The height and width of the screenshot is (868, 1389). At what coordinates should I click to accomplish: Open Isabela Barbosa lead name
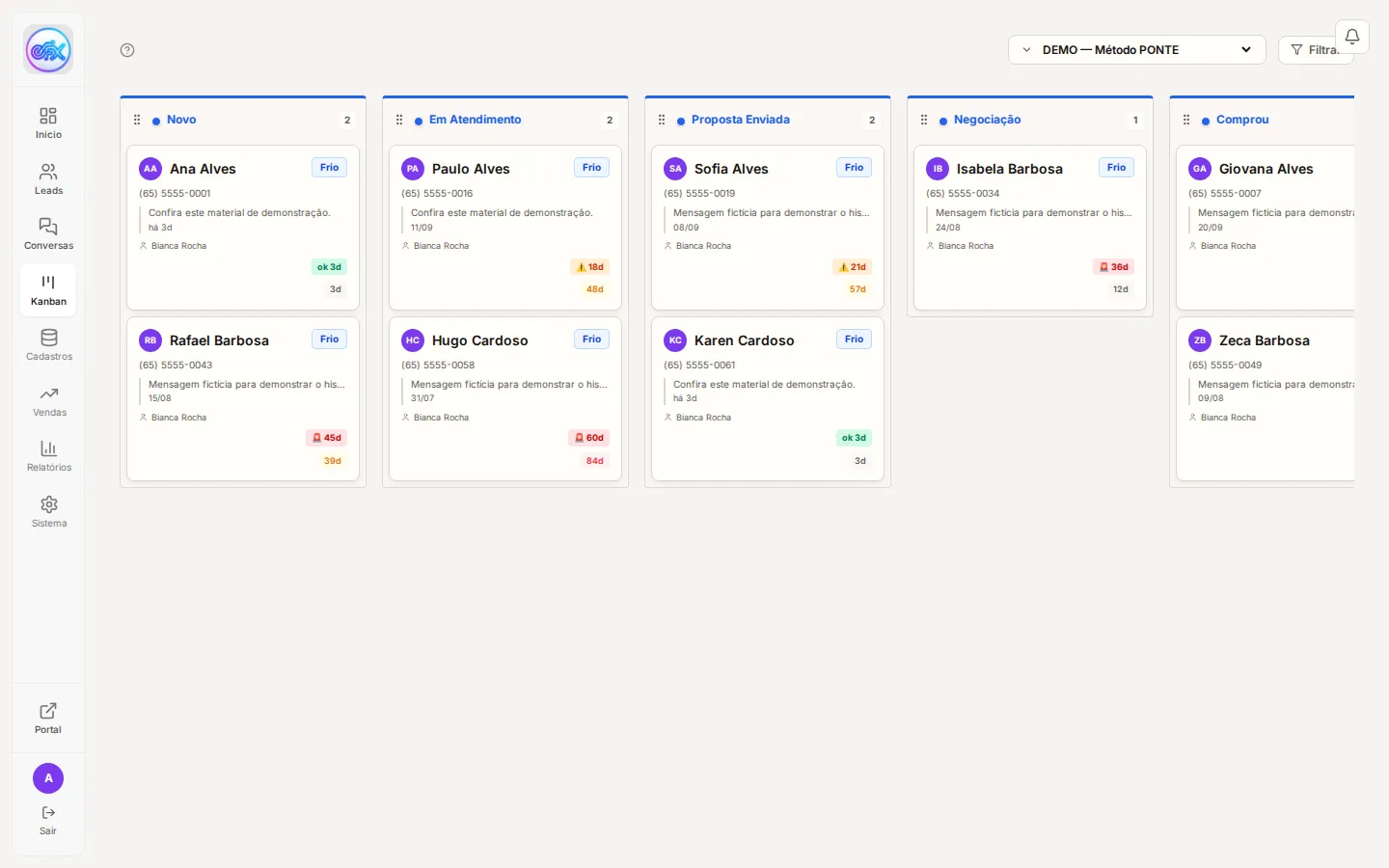tap(1010, 169)
